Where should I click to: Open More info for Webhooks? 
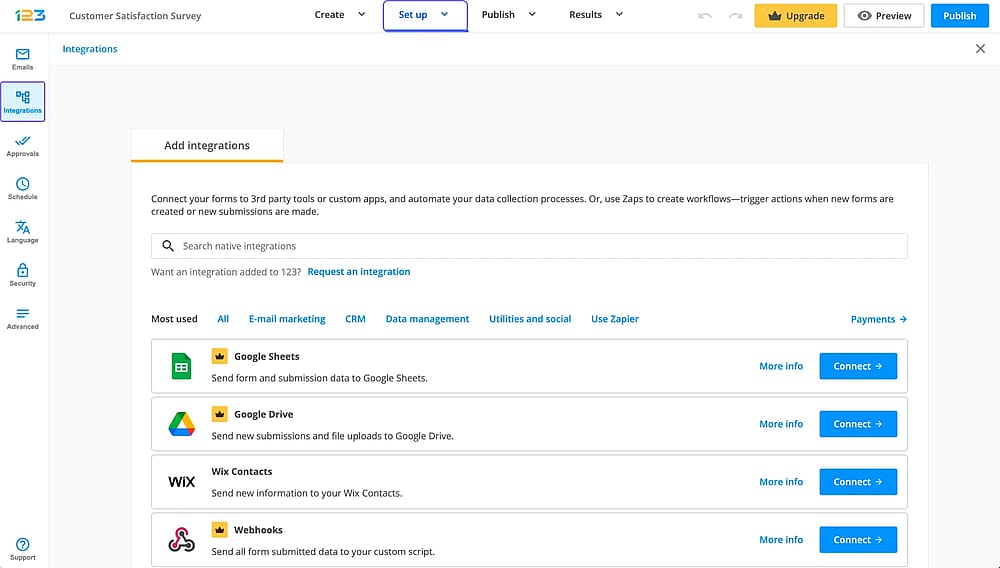coord(781,539)
